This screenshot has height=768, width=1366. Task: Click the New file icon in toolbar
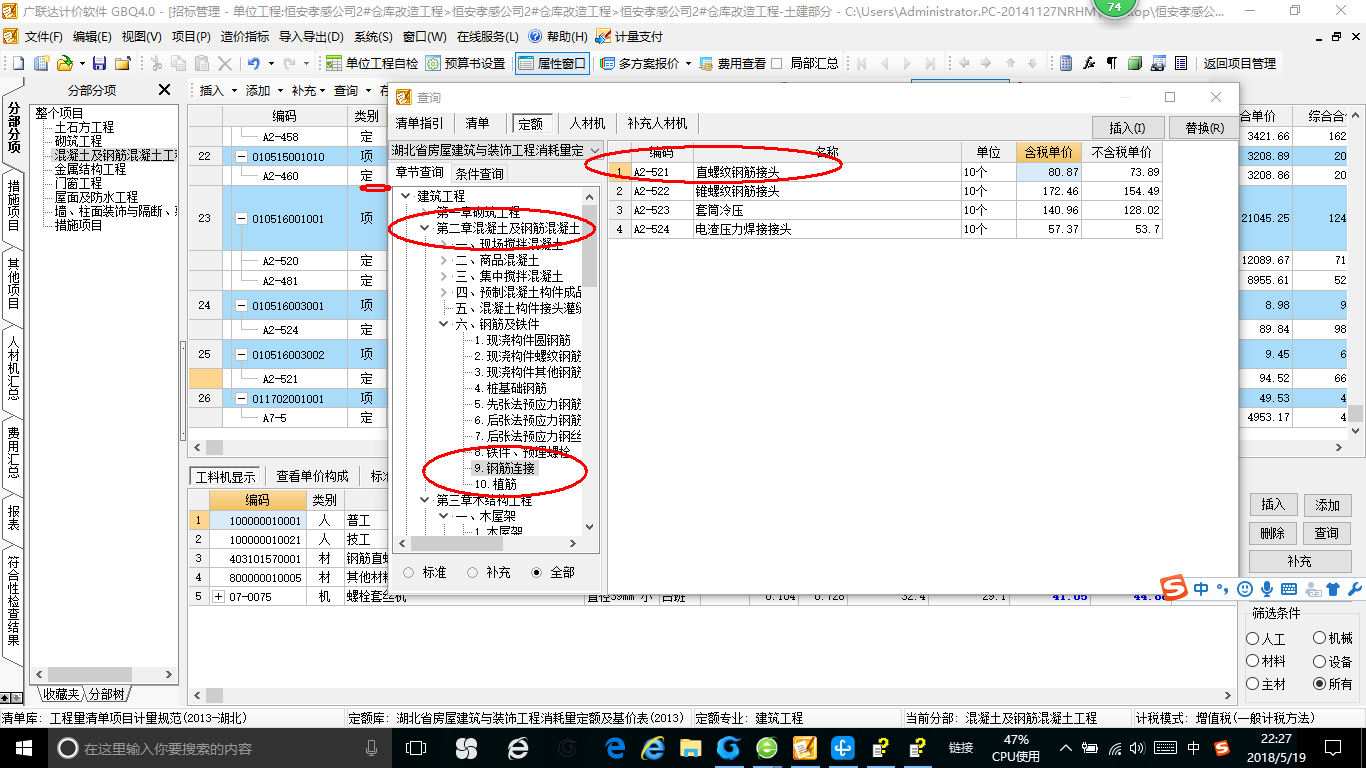pos(19,63)
